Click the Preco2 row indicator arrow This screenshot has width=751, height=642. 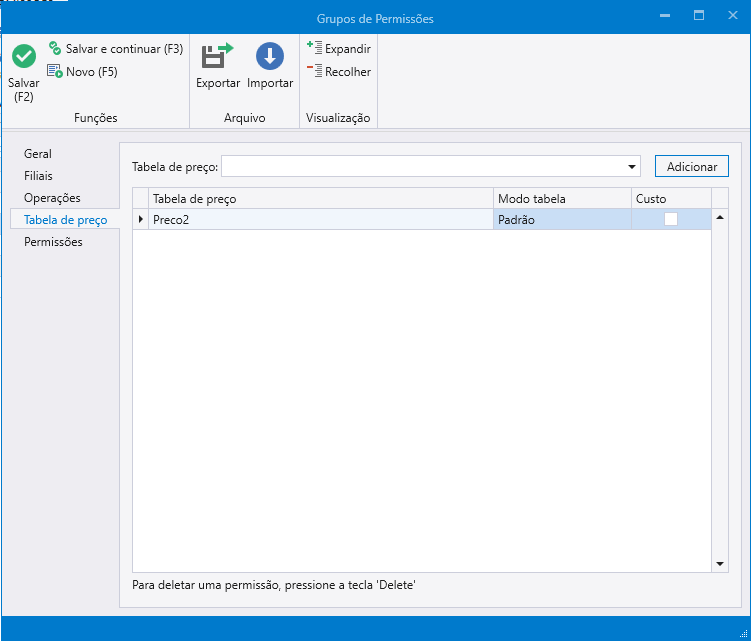click(x=140, y=219)
